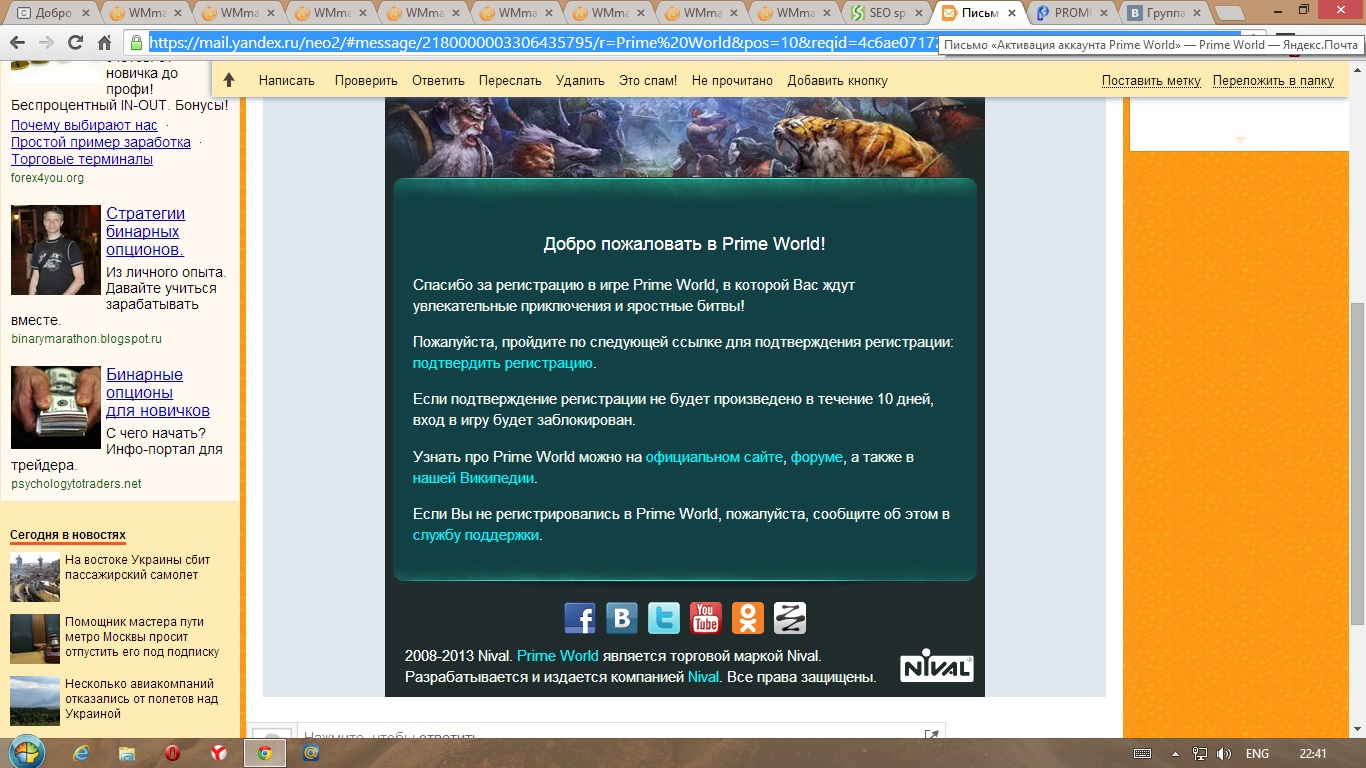Click the browser forward arrow

click(x=46, y=43)
